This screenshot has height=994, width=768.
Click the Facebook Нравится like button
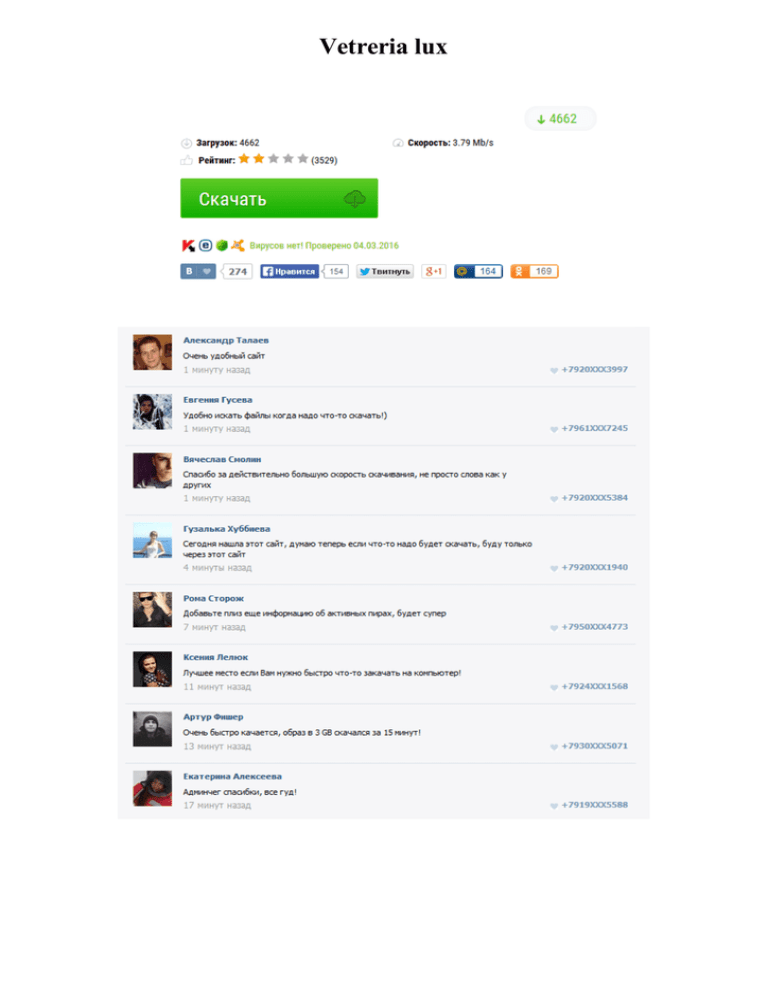(289, 271)
